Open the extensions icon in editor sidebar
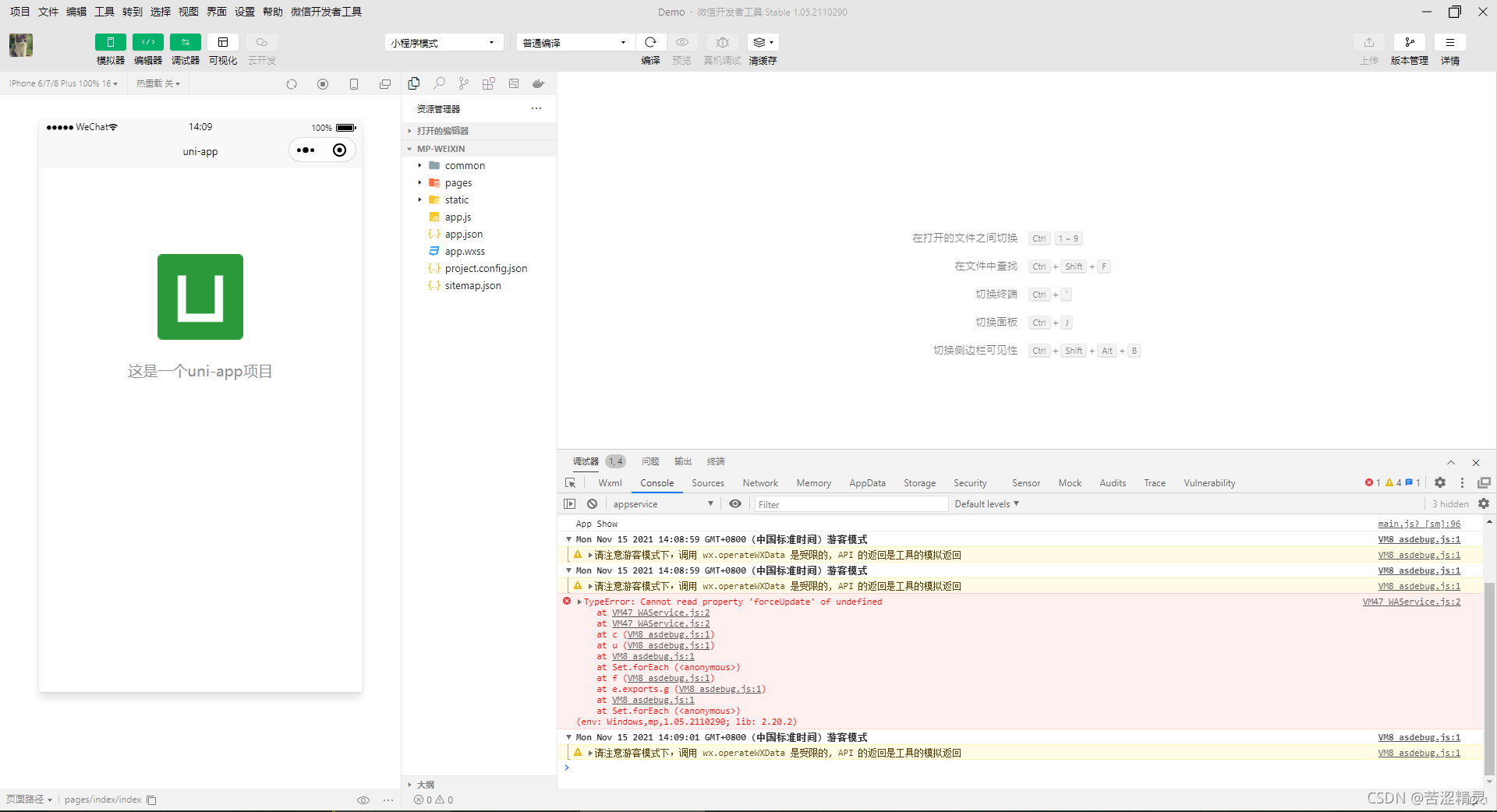The height and width of the screenshot is (812, 1497). click(489, 83)
